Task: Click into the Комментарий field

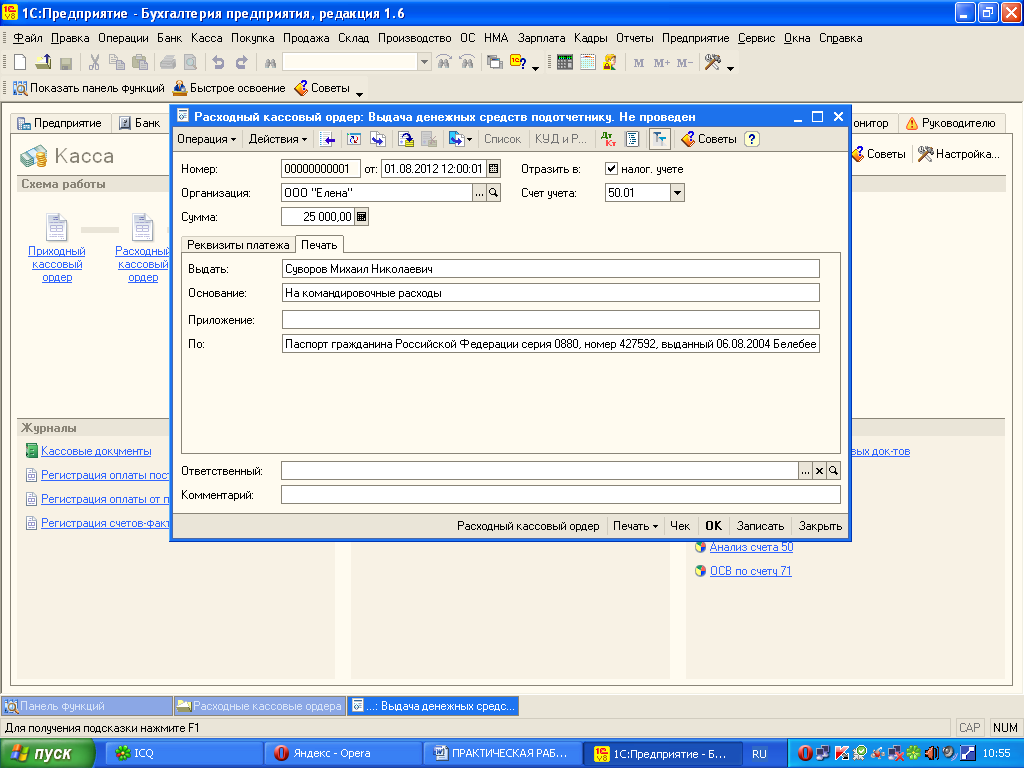Action: (x=560, y=495)
